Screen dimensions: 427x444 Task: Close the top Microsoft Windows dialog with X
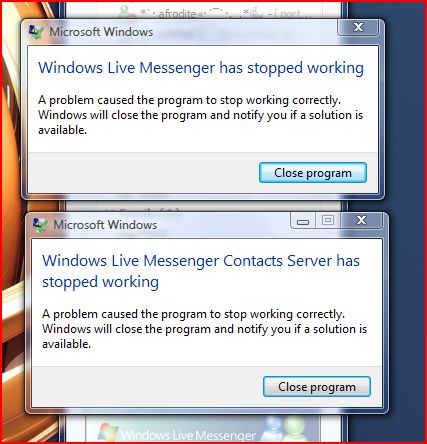point(358,27)
